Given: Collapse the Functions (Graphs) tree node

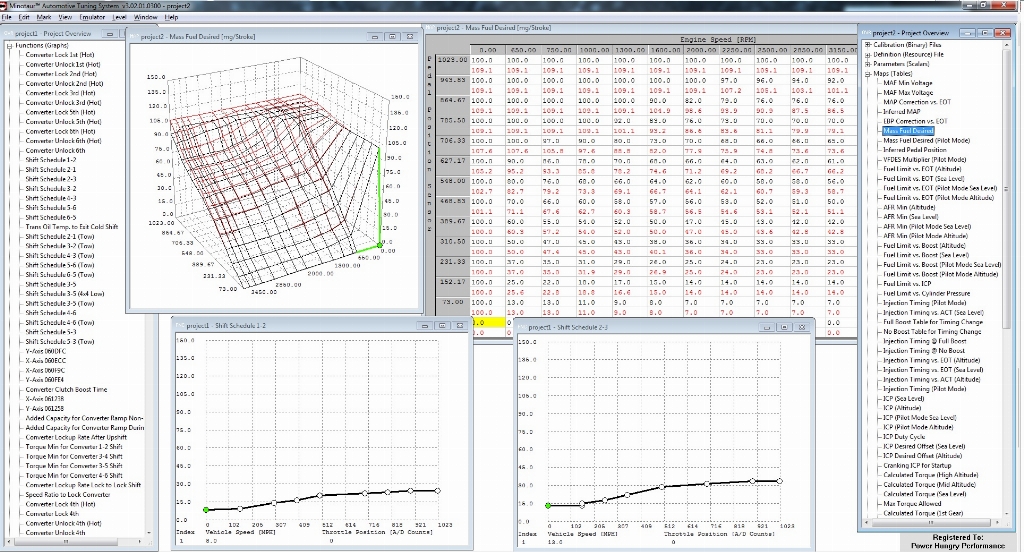Looking at the screenshot, I should [x=10, y=46].
